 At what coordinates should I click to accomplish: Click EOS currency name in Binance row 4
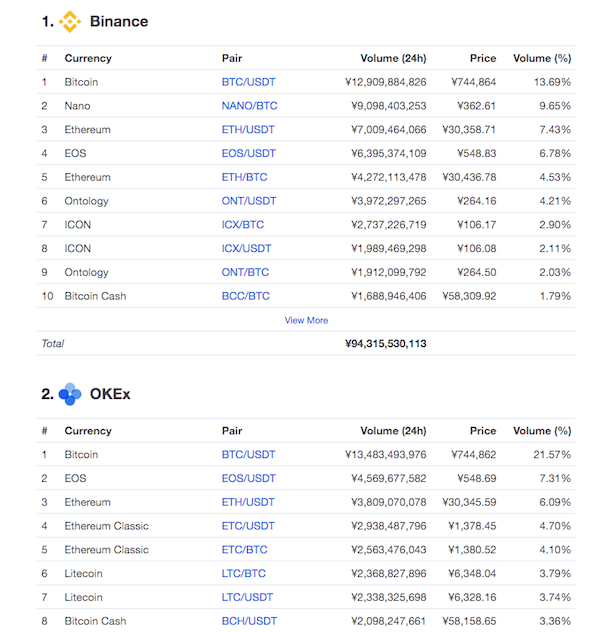click(x=75, y=154)
